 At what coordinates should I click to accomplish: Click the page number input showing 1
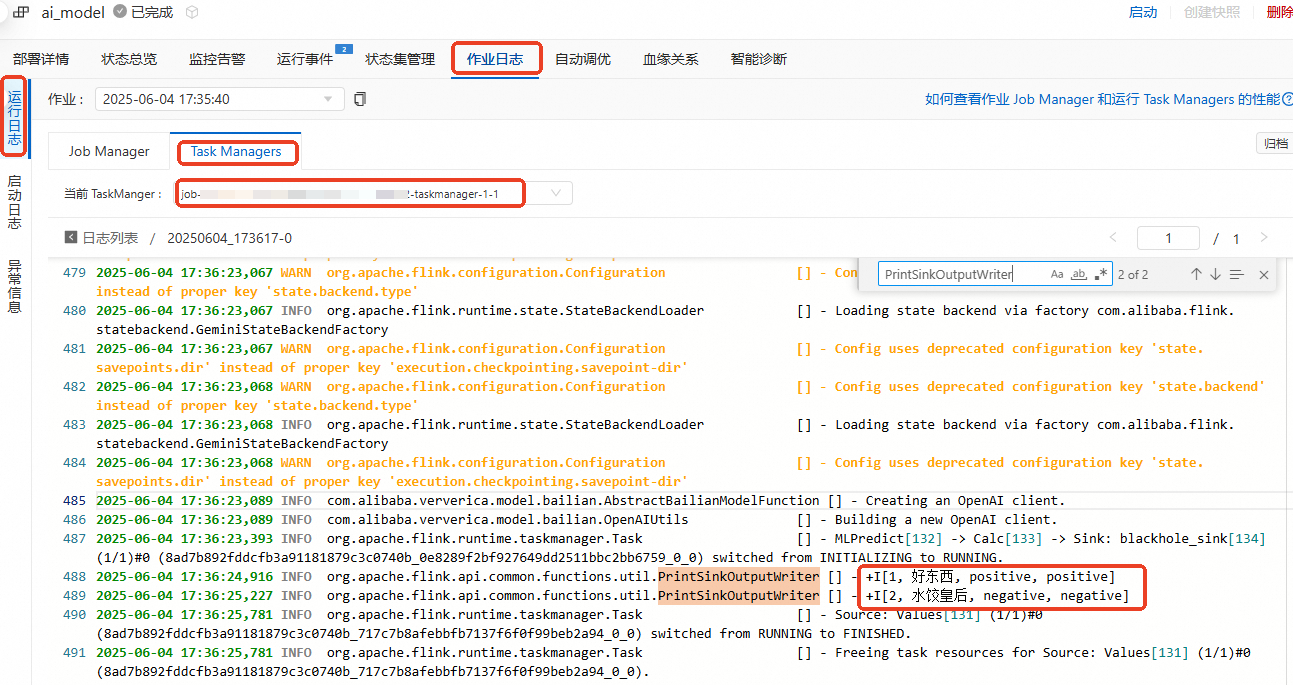[x=1168, y=238]
